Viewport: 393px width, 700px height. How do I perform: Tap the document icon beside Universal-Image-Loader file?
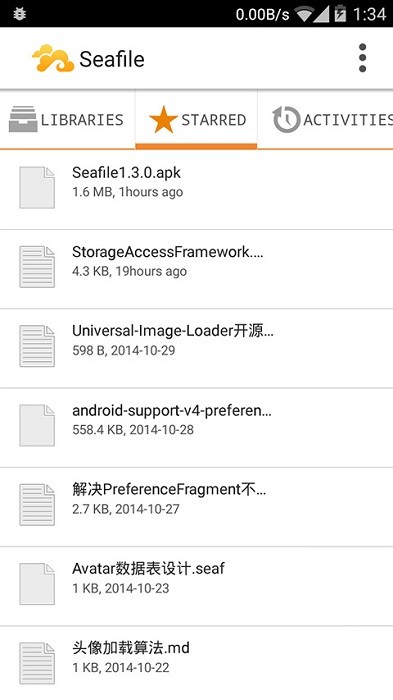pyautogui.click(x=37, y=346)
